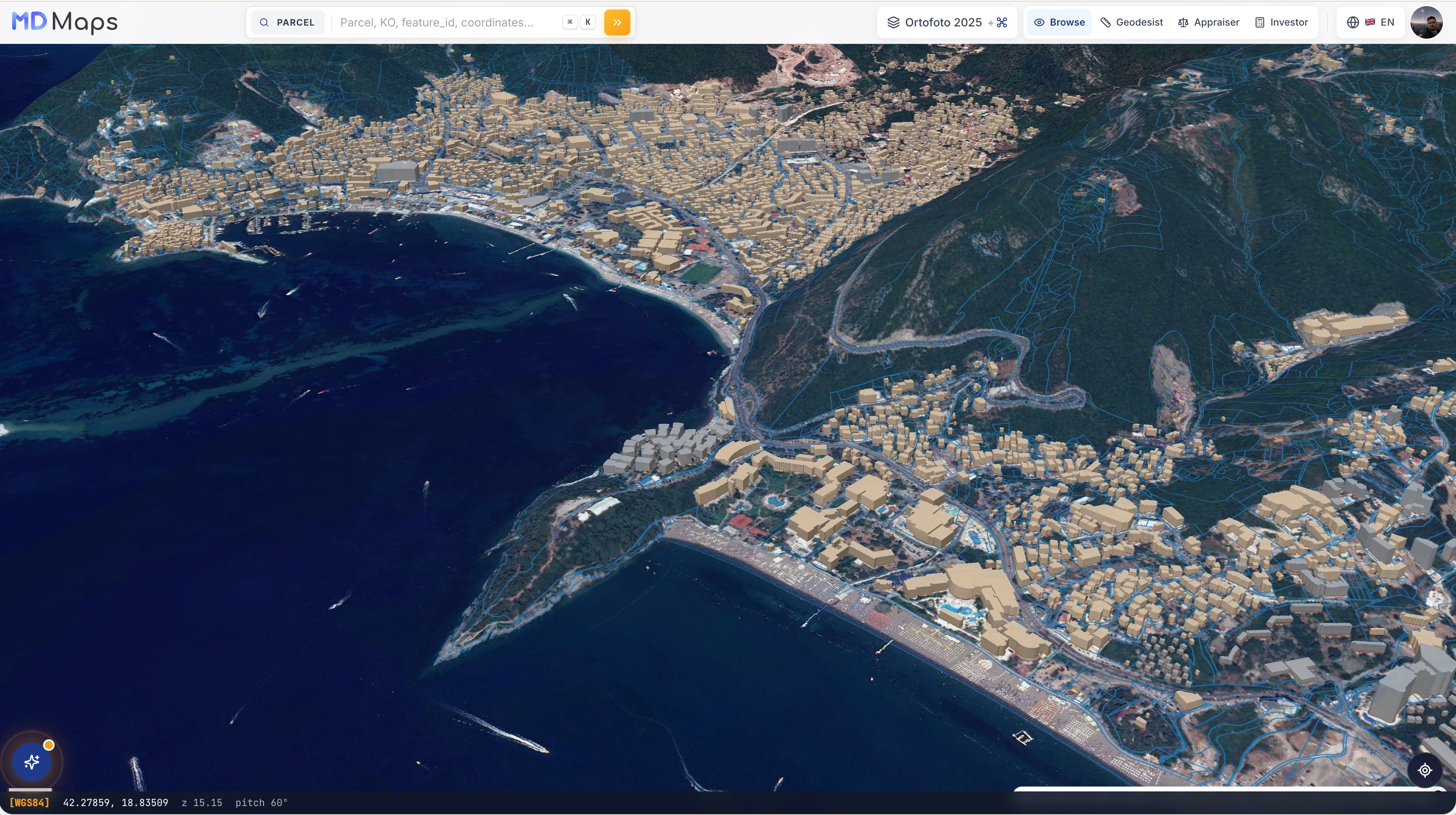Viewport: 1456px width, 815px height.
Task: Switch to Geodesist mode
Action: 1132,23
